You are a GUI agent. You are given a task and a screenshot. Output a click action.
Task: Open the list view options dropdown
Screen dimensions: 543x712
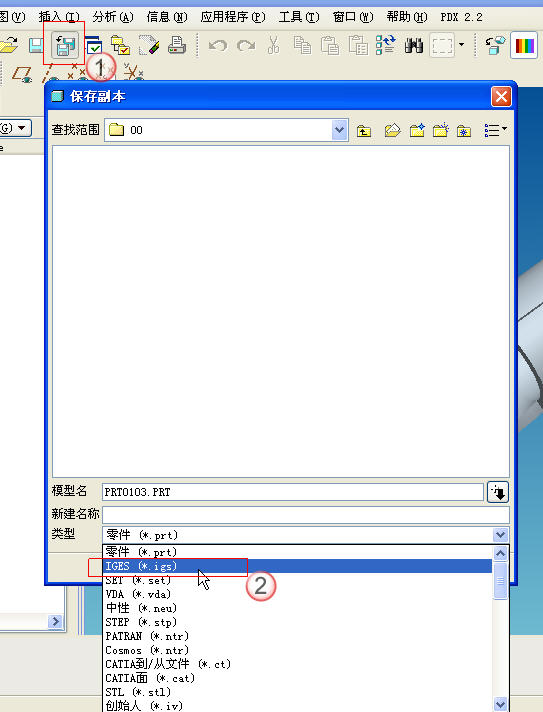[x=495, y=130]
